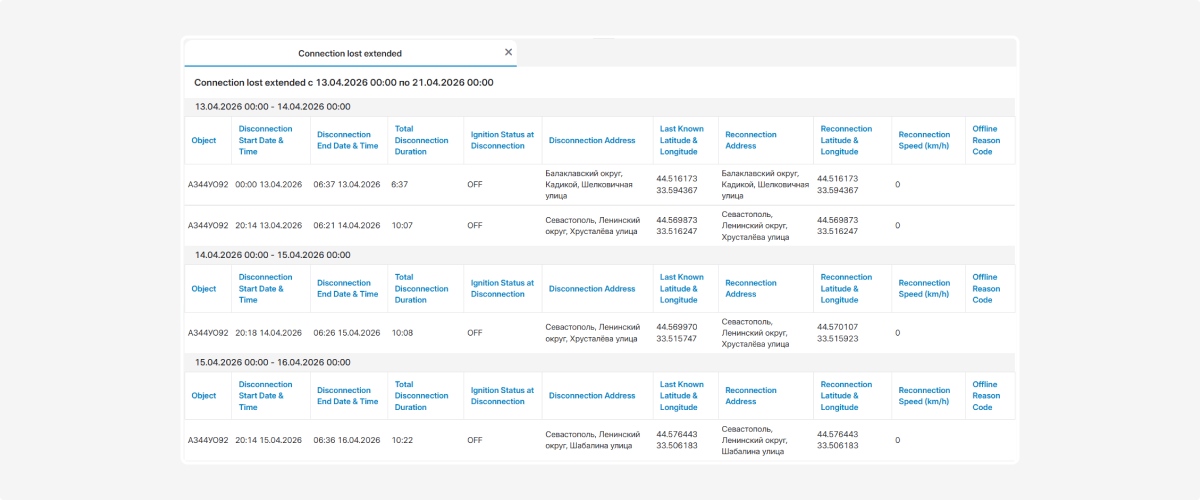The width and height of the screenshot is (1200, 500).
Task: Select A344YO92 object in 00:00 13.04.2026 row
Action: (x=208, y=185)
